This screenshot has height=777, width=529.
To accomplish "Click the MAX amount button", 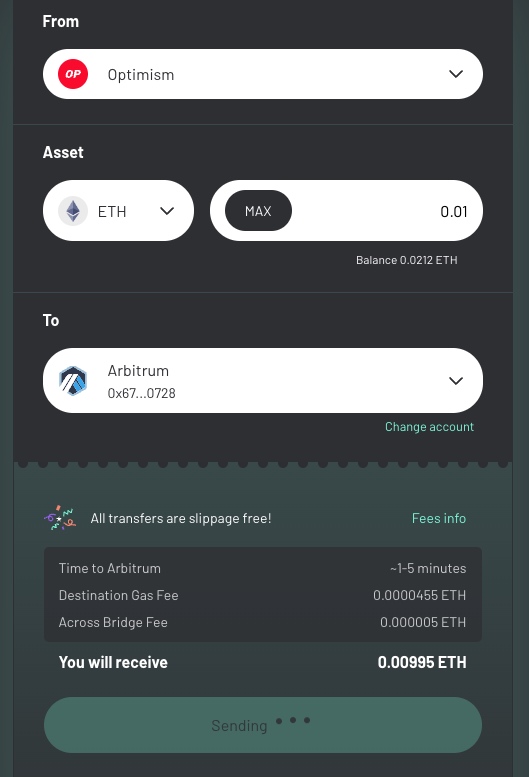I will click(258, 211).
